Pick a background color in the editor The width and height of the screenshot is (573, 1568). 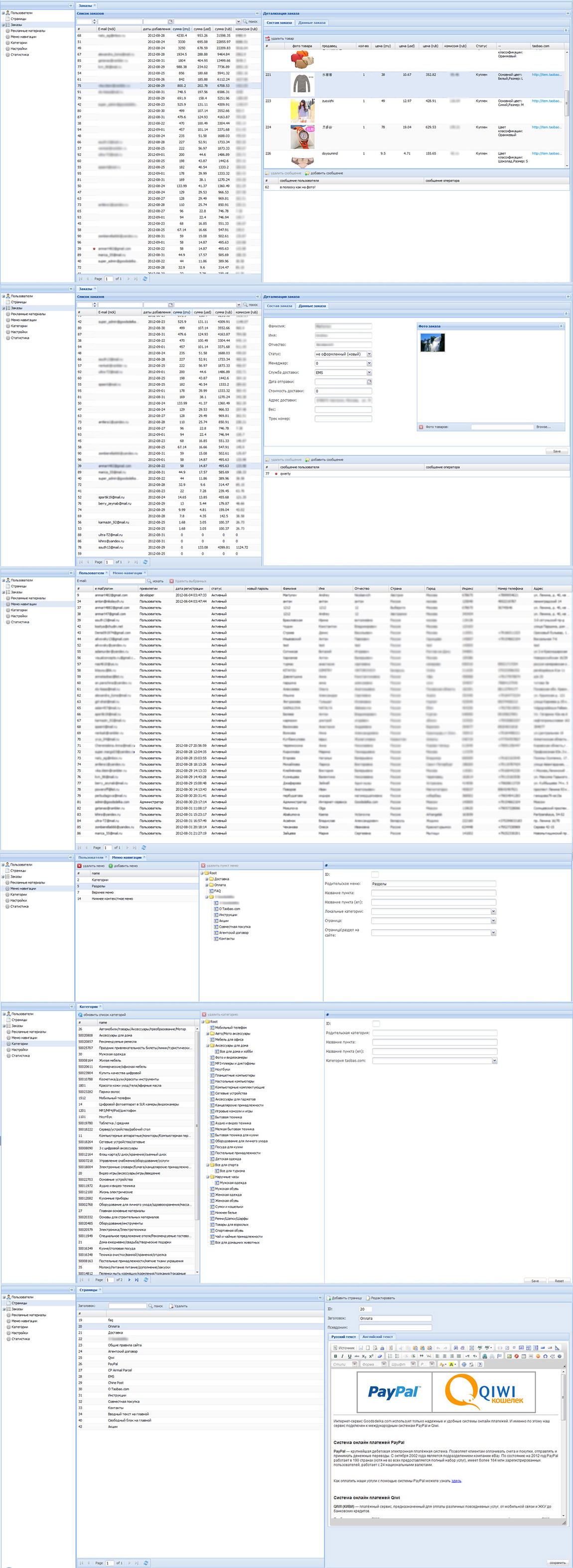pyautogui.click(x=452, y=1365)
